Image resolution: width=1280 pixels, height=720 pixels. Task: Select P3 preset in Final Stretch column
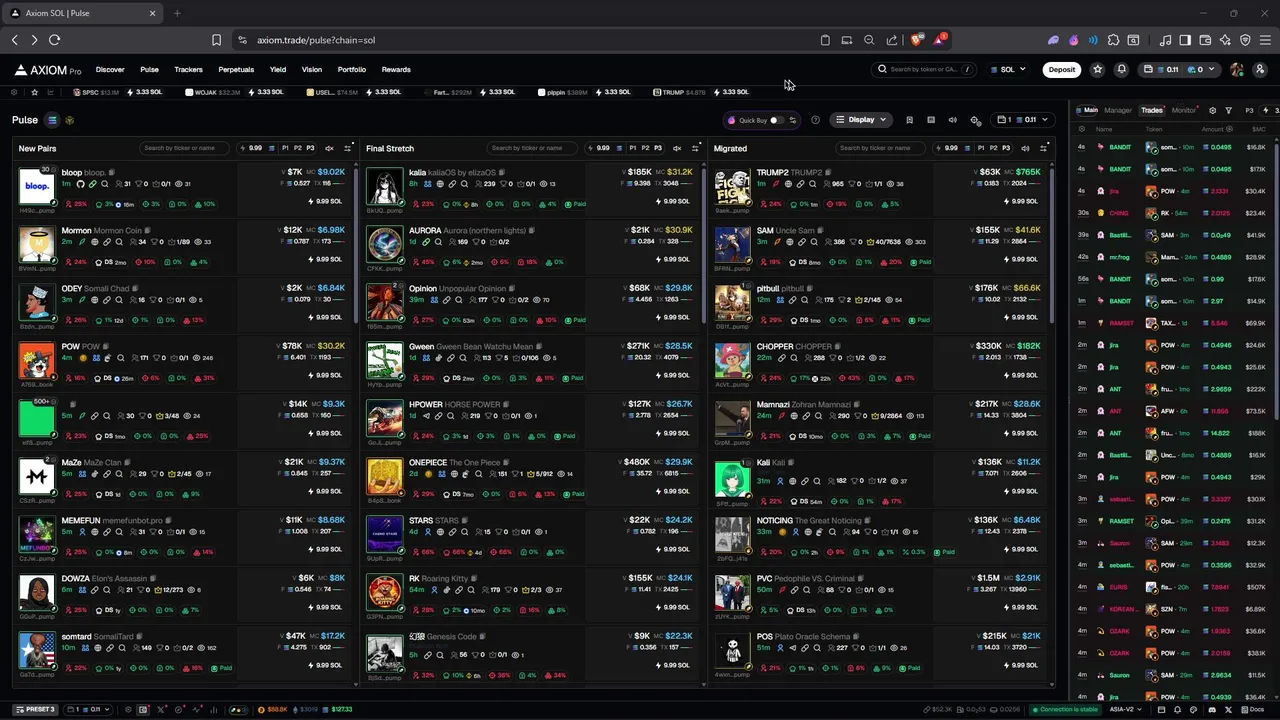(x=657, y=148)
